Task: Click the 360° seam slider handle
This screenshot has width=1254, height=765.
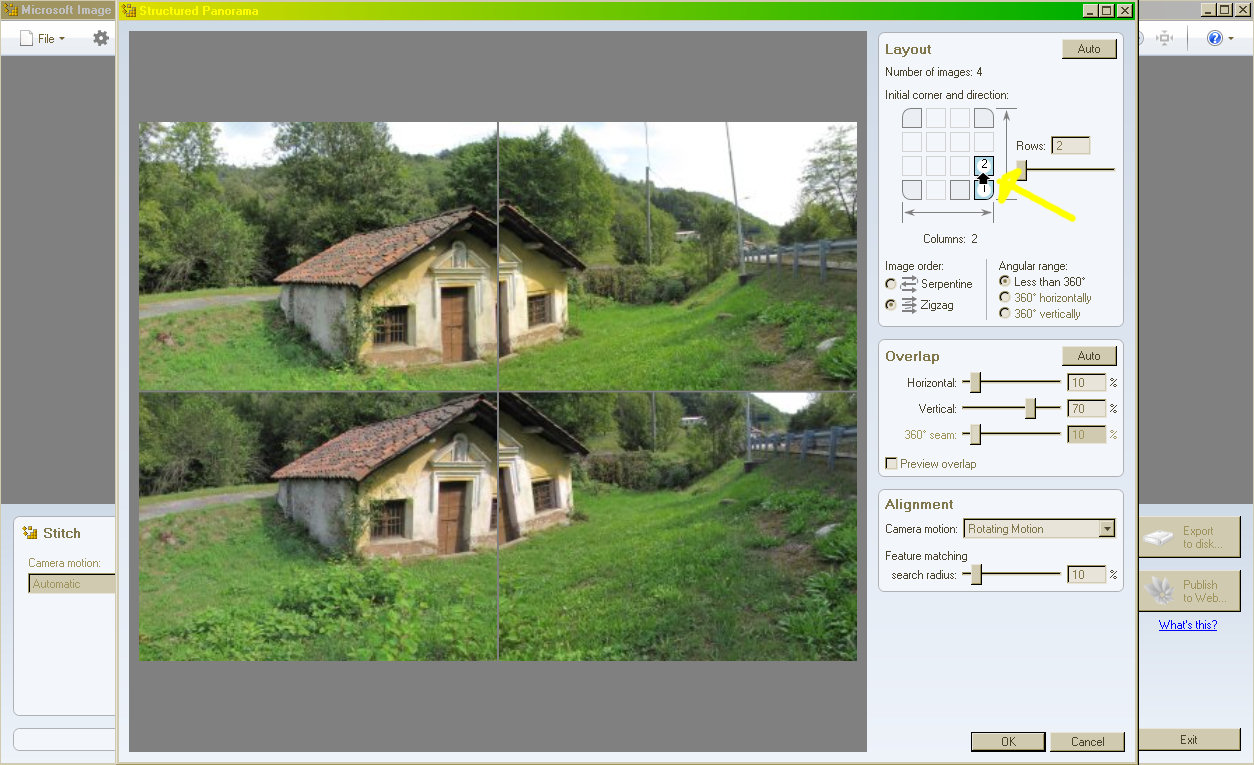Action: click(975, 434)
